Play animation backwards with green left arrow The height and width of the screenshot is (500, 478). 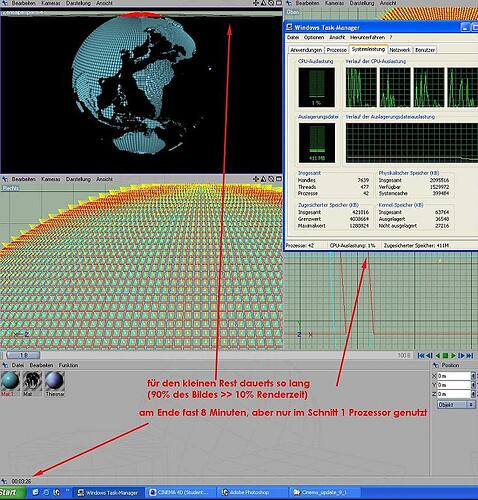coord(438,356)
